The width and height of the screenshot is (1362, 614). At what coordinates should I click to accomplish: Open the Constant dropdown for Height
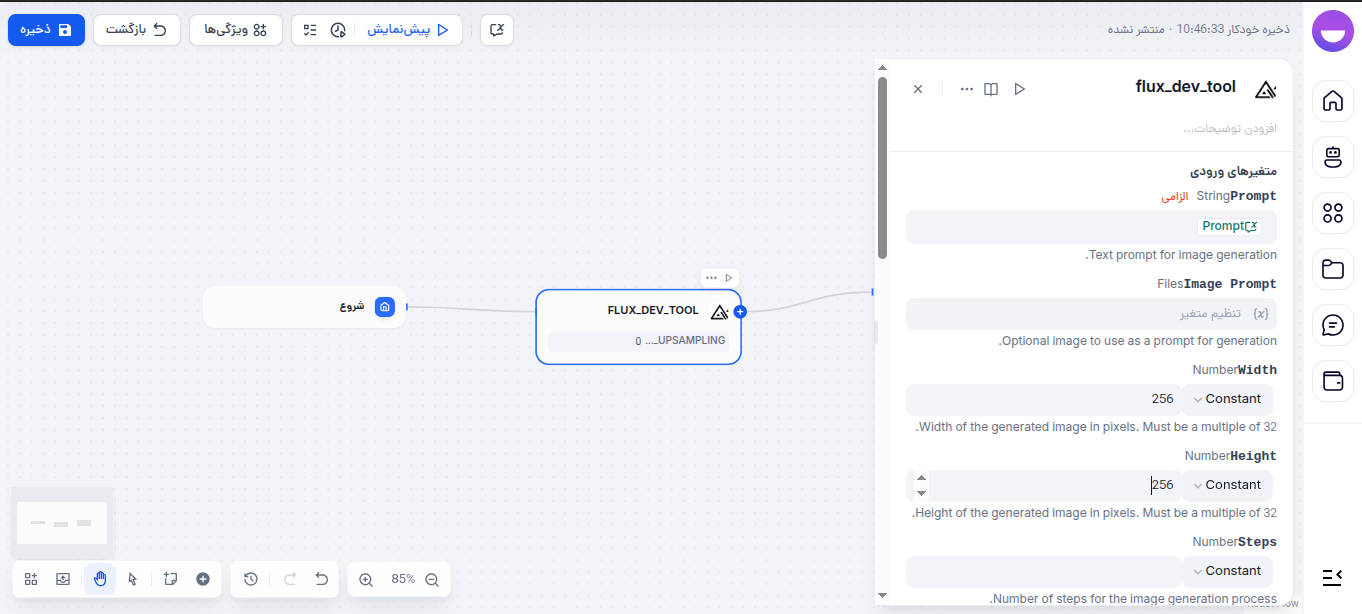point(1227,485)
